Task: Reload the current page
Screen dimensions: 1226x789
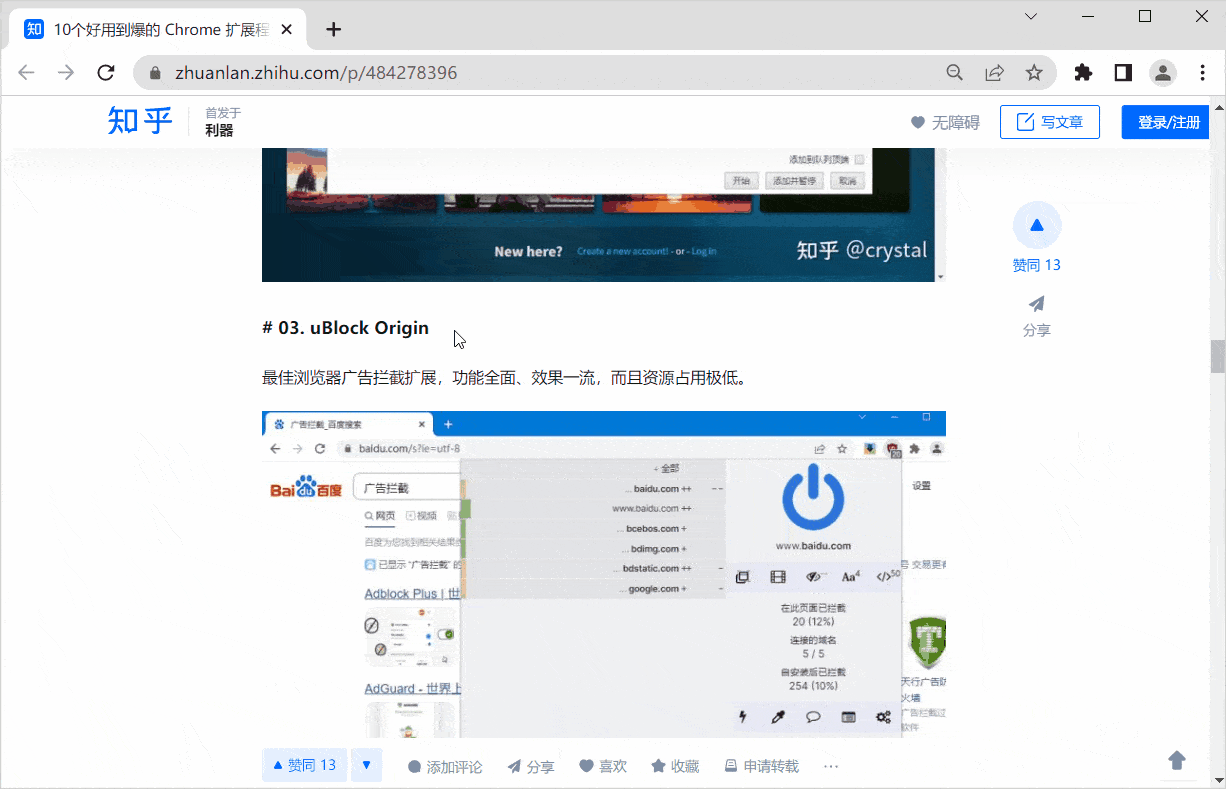Action: [106, 73]
